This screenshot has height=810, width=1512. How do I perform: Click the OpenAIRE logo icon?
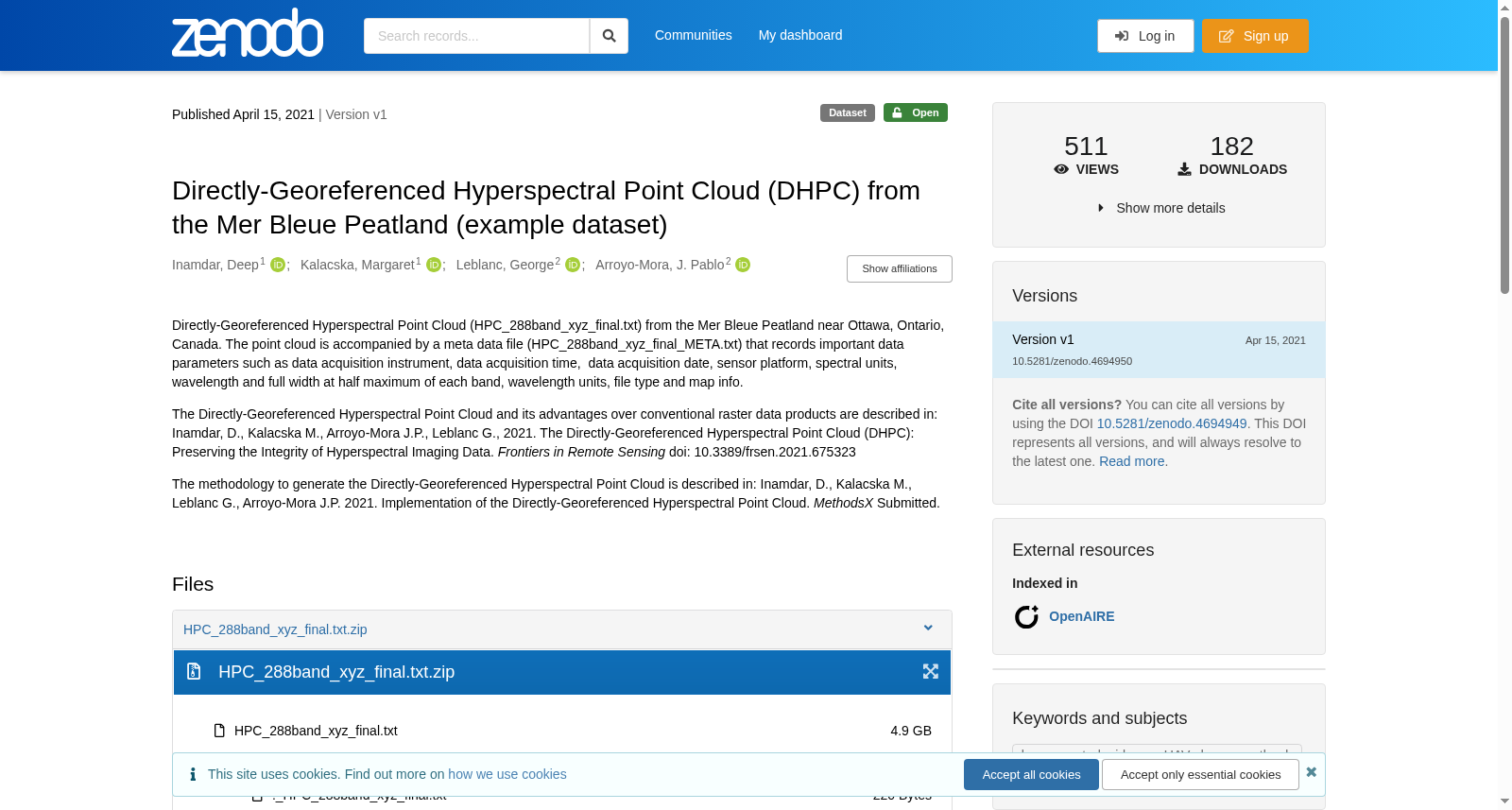(x=1026, y=616)
